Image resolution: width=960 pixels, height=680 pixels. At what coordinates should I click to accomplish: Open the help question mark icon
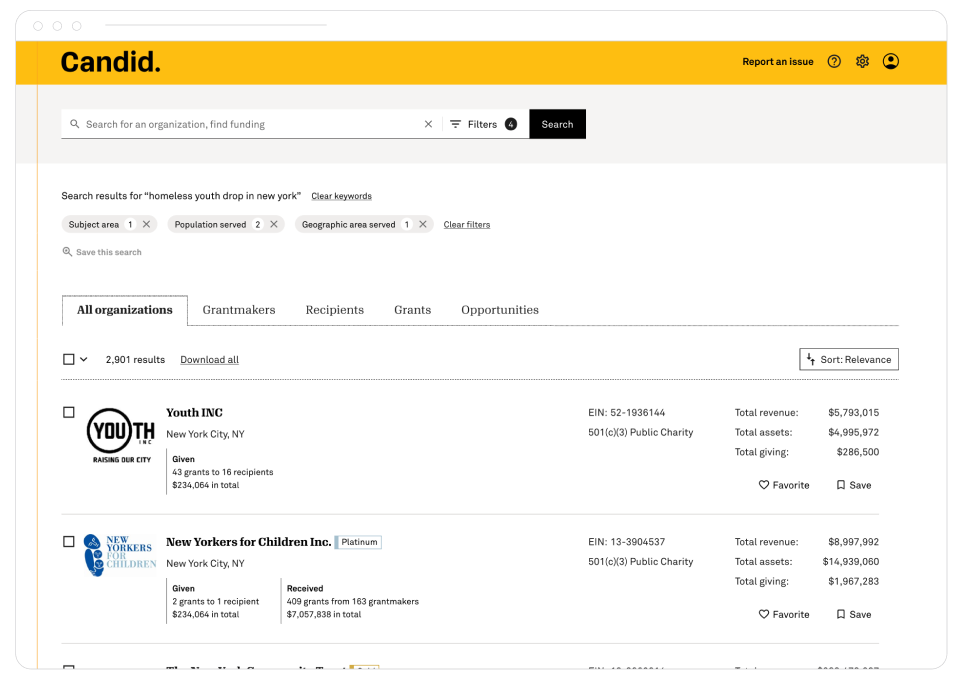point(834,61)
